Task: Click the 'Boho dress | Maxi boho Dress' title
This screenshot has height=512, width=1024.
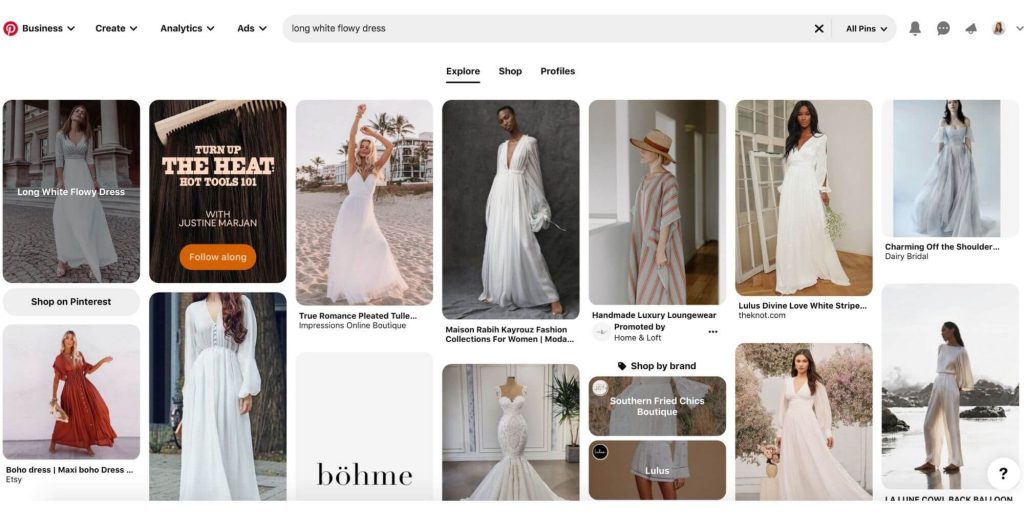Action: [x=70, y=470]
